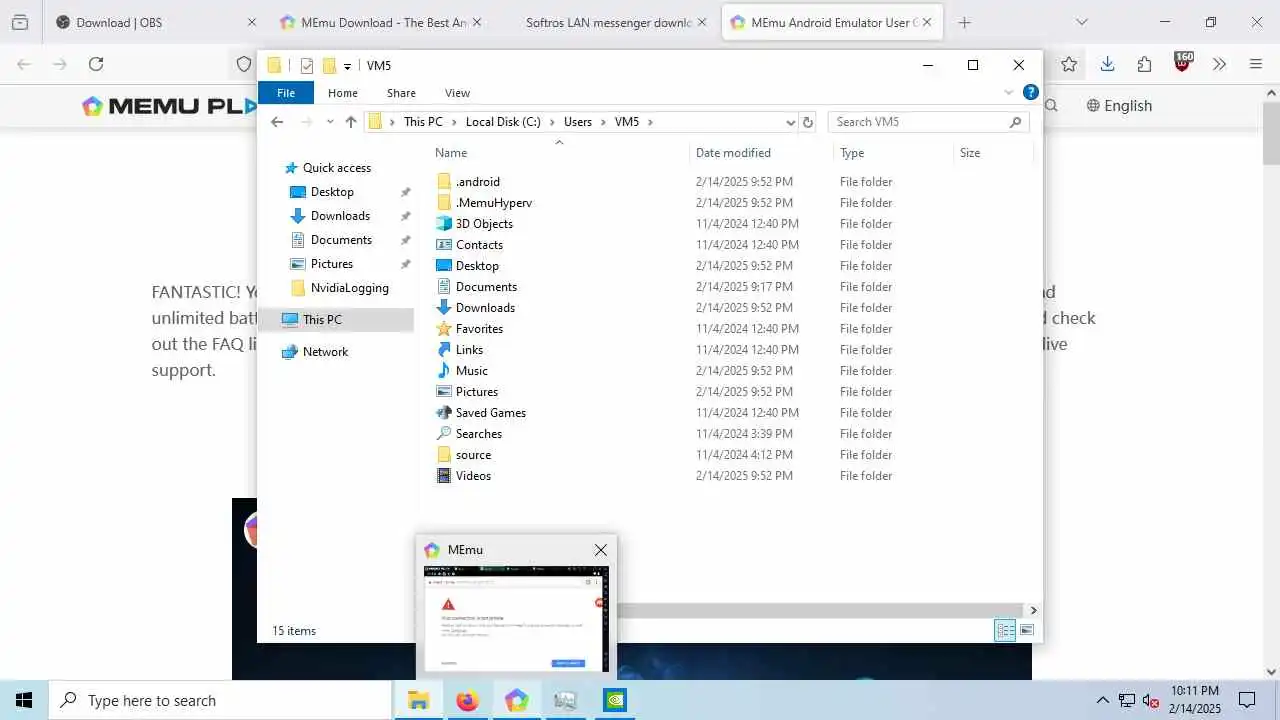Open new Firefox tab

coord(964,22)
